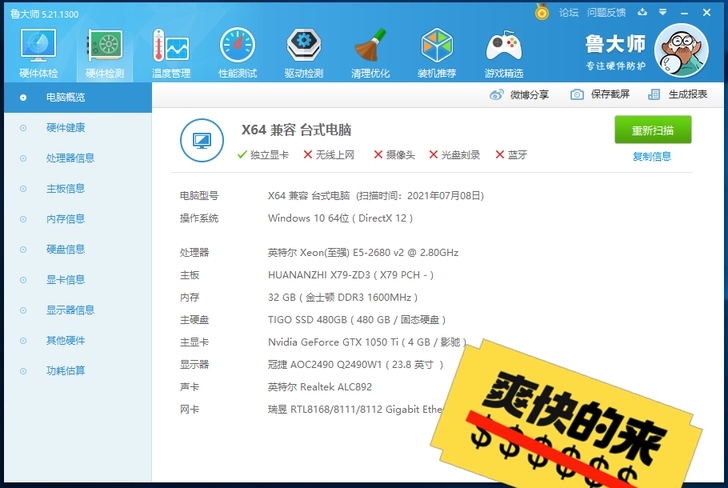Open 硬件体检 hardware checkup icon
The width and height of the screenshot is (728, 488).
coord(39,53)
